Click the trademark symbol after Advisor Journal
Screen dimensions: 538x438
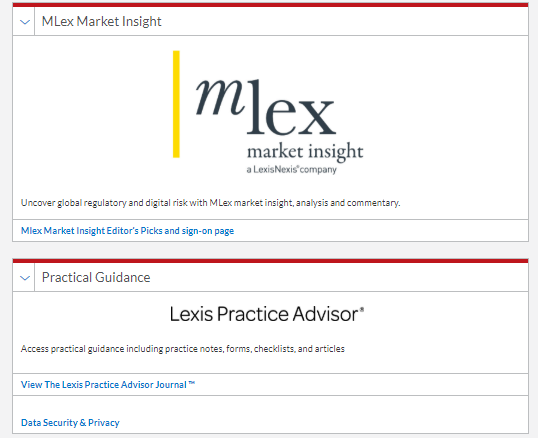191,383
